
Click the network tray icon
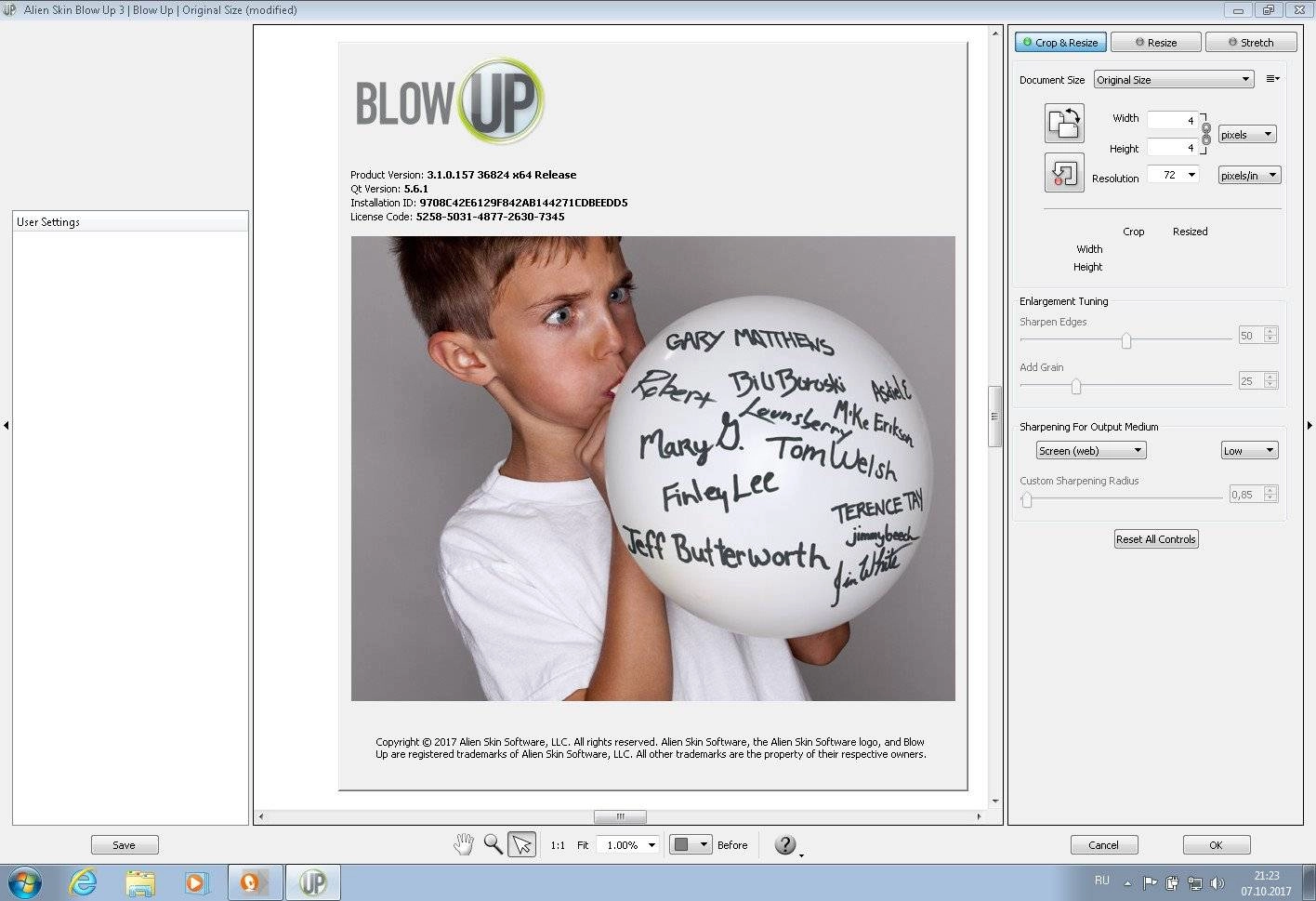tap(1195, 883)
